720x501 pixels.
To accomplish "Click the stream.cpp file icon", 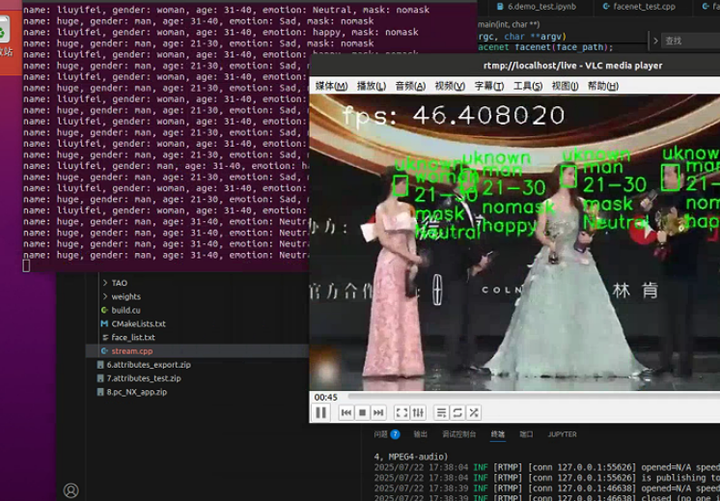I will 104,351.
